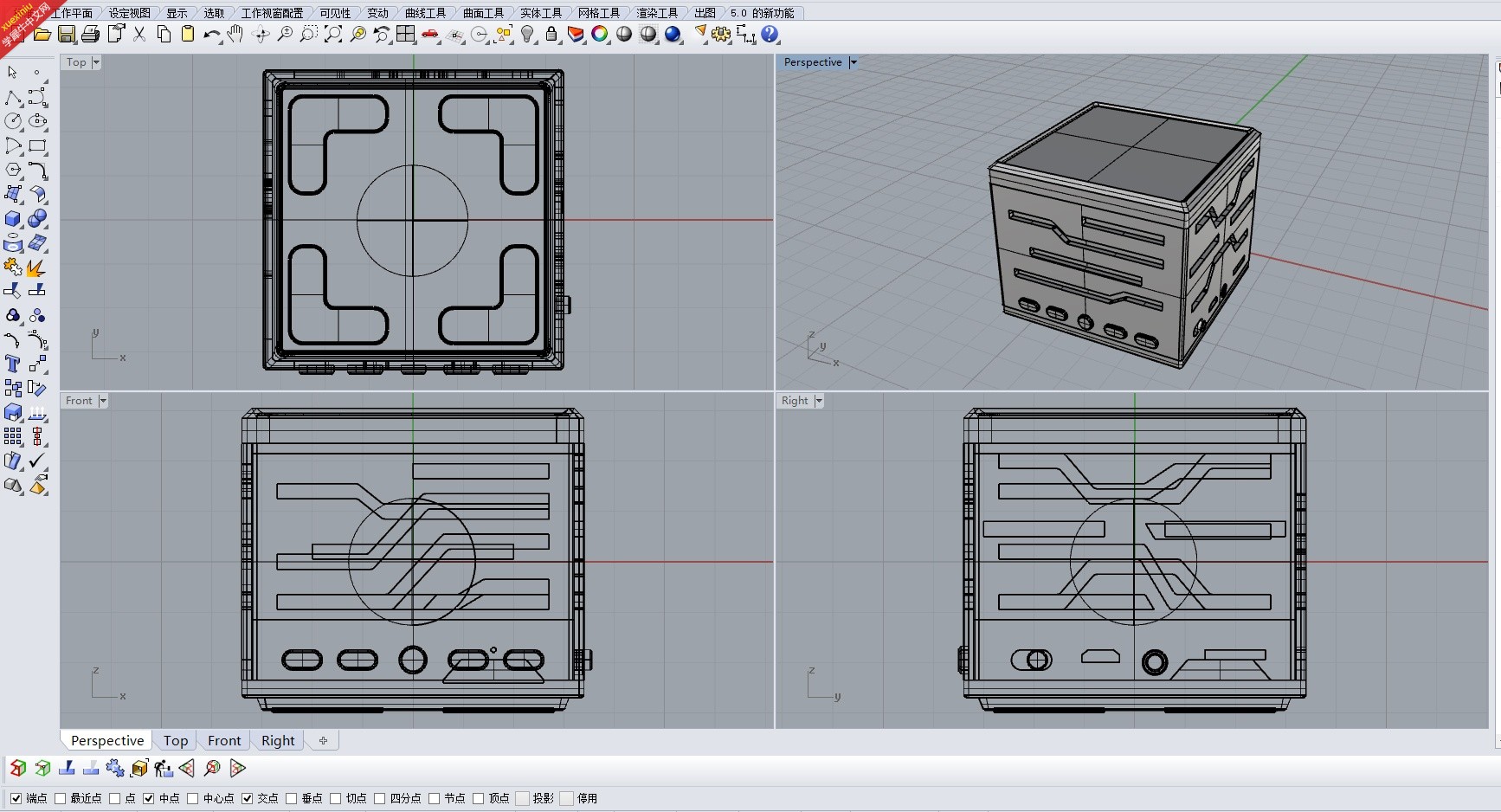Select the Rectangle tool in the sidebar

37,145
